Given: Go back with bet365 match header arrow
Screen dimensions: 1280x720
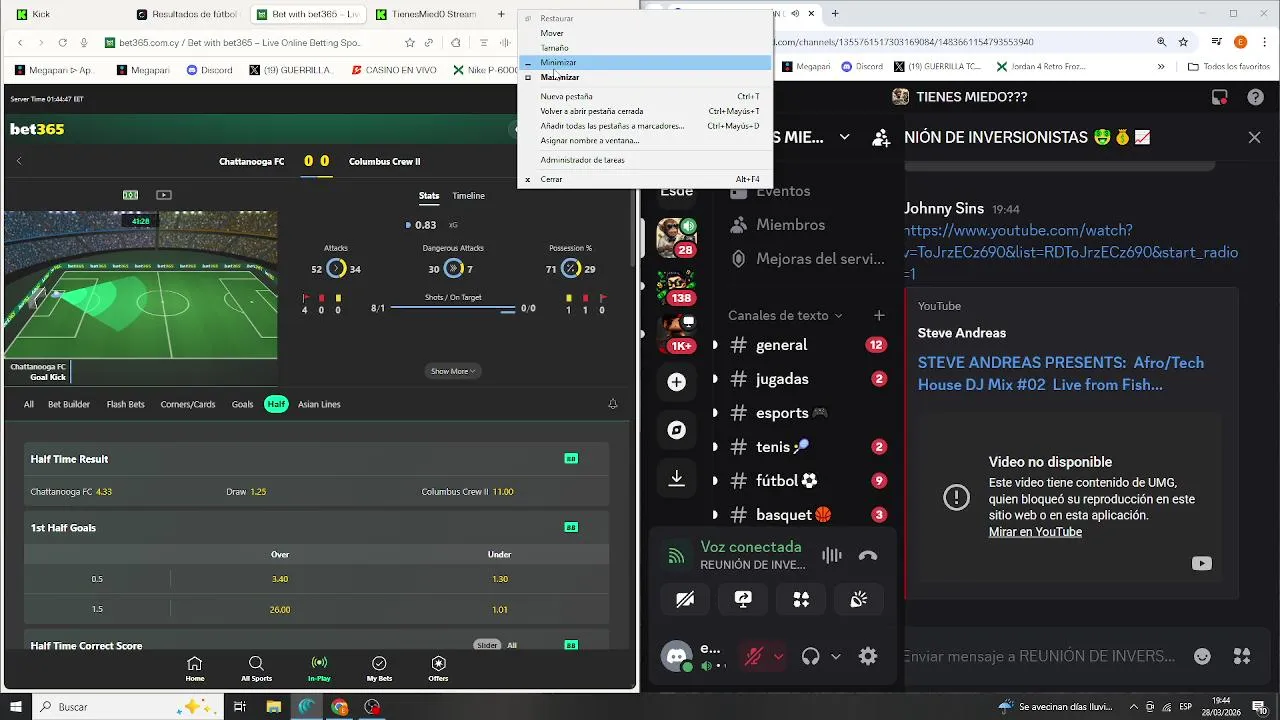Looking at the screenshot, I should coord(19,161).
